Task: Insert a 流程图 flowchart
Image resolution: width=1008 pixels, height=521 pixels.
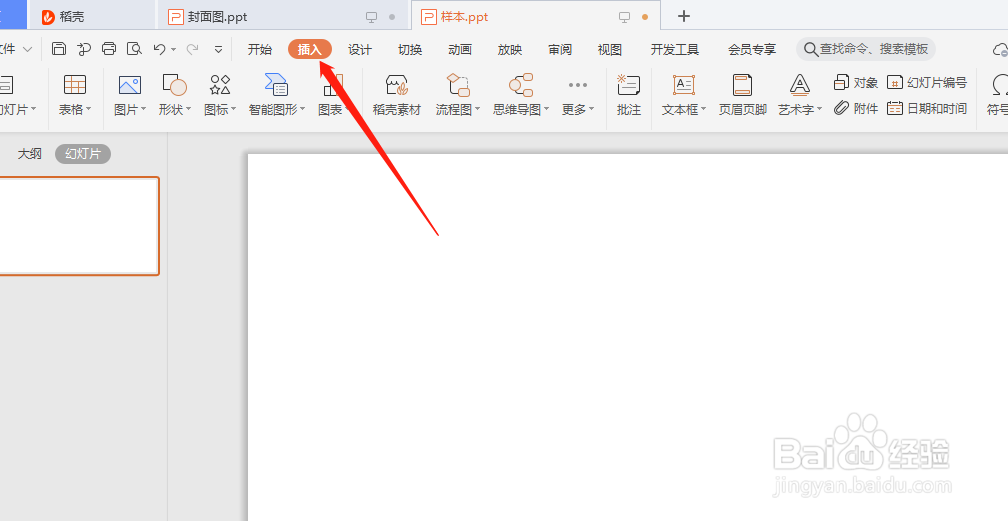Action: [x=458, y=84]
